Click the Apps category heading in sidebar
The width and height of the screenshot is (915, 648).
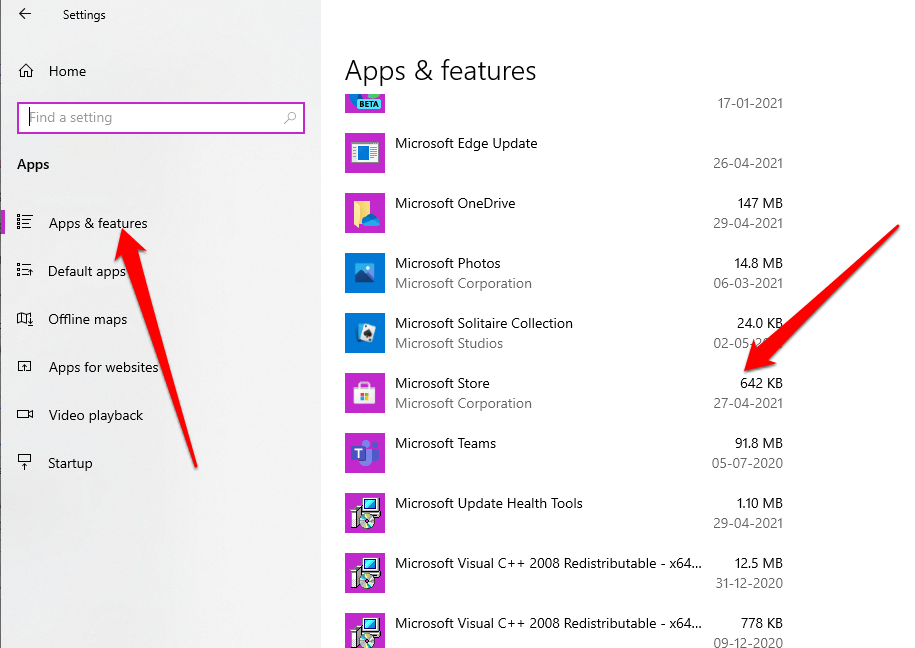tap(33, 165)
